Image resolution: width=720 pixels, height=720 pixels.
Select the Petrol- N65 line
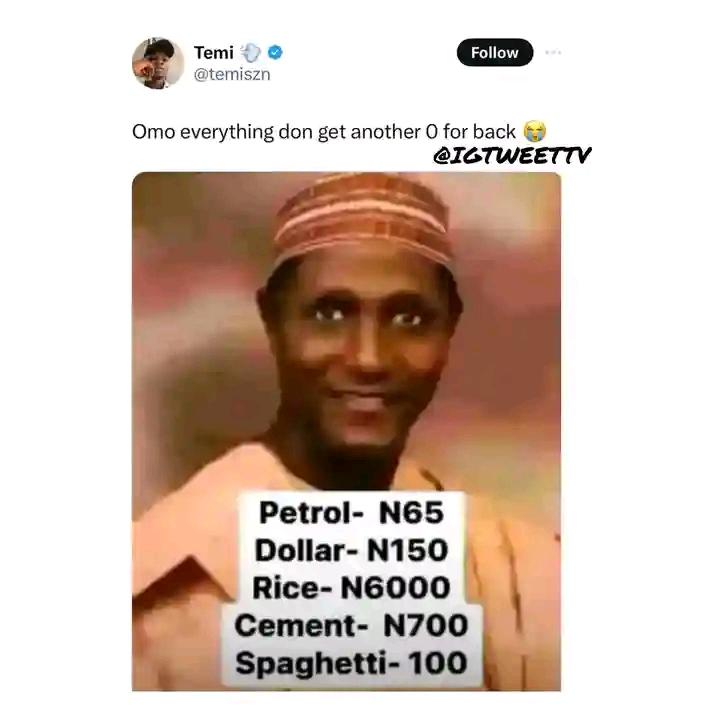(351, 512)
